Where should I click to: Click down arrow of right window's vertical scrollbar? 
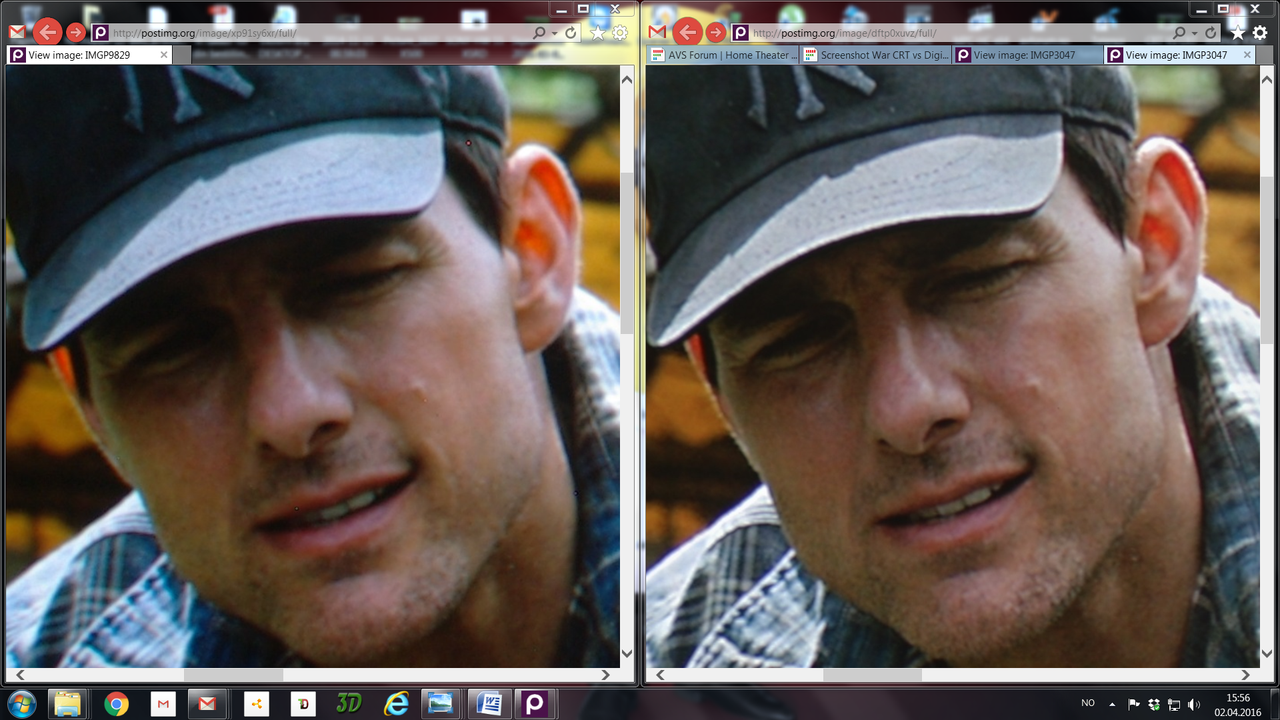pyautogui.click(x=1267, y=654)
